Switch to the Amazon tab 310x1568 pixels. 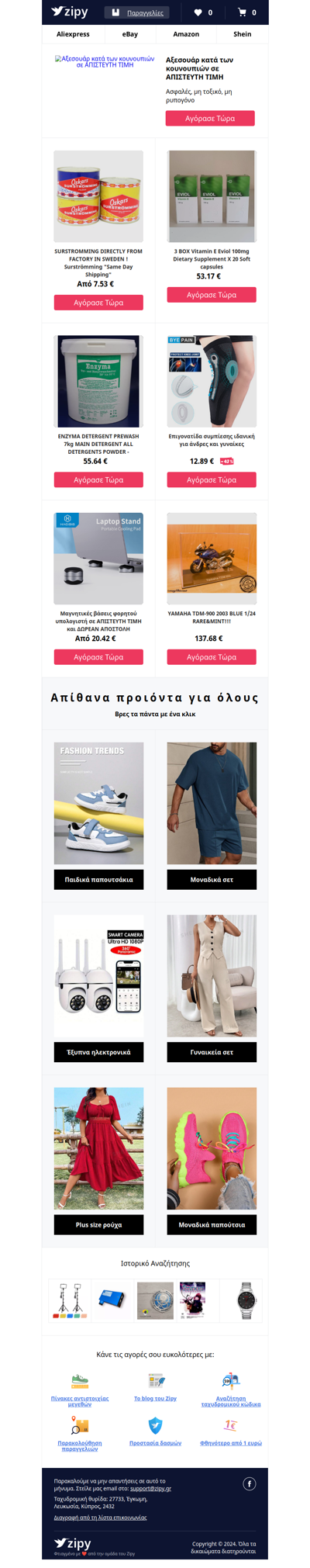coord(186,34)
